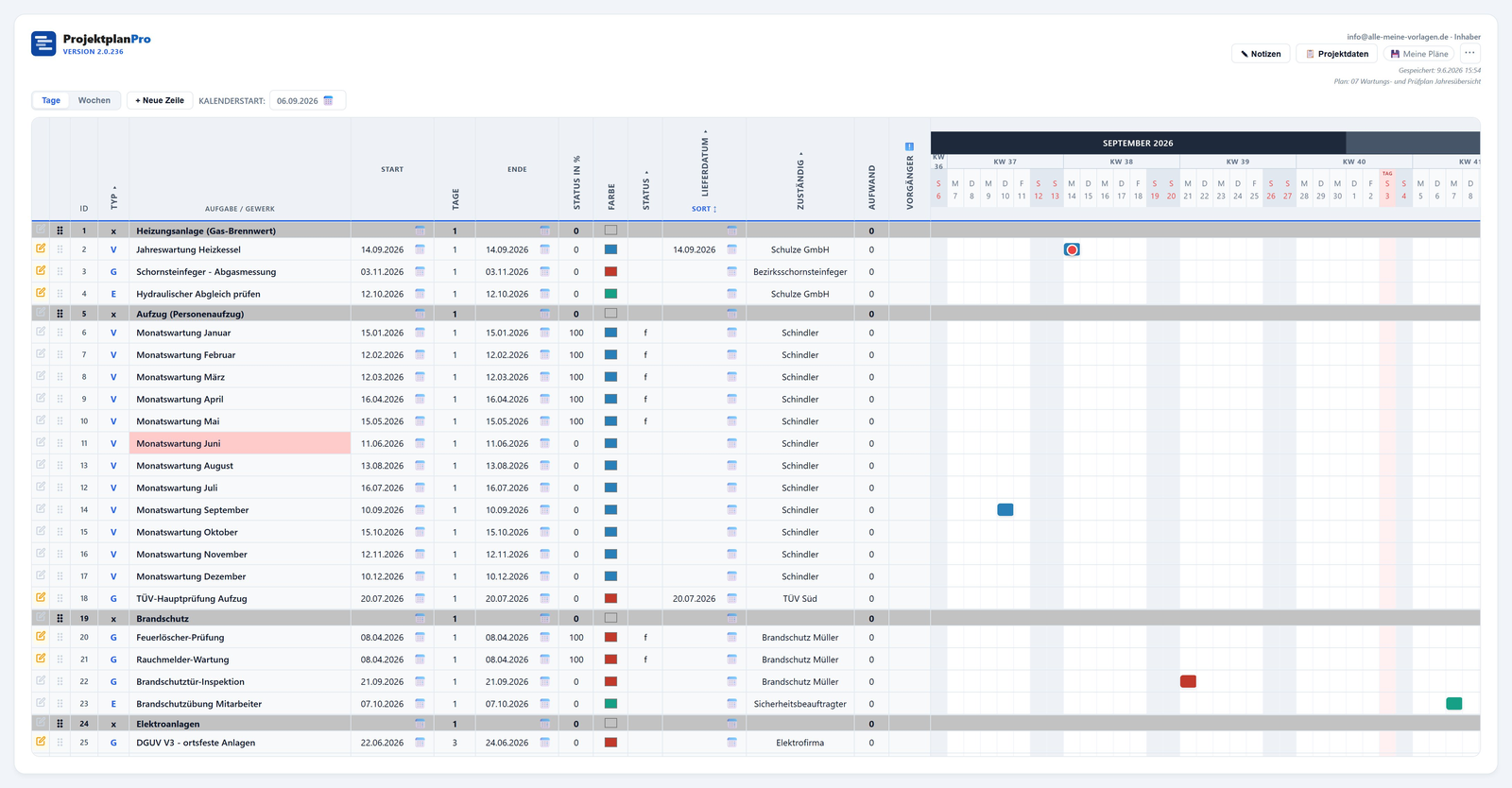Screen dimensions: 1512x788
Task: Click the Start column header
Action: 392,169
